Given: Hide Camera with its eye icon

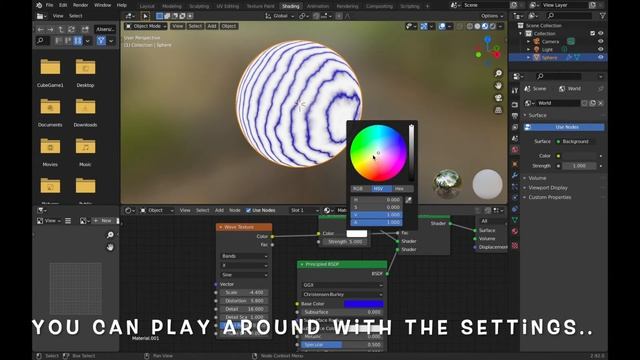Looking at the screenshot, I should point(600,41).
